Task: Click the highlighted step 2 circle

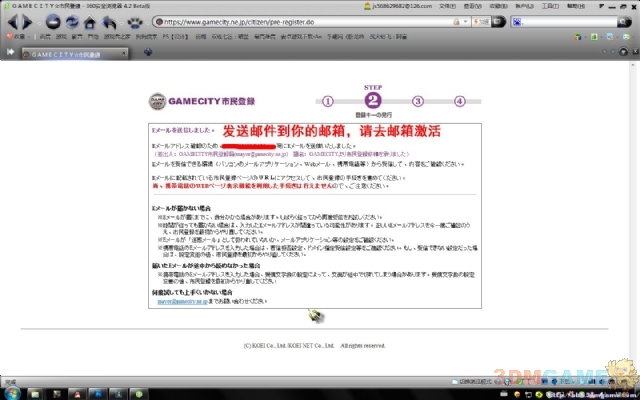Action: pyautogui.click(x=372, y=99)
